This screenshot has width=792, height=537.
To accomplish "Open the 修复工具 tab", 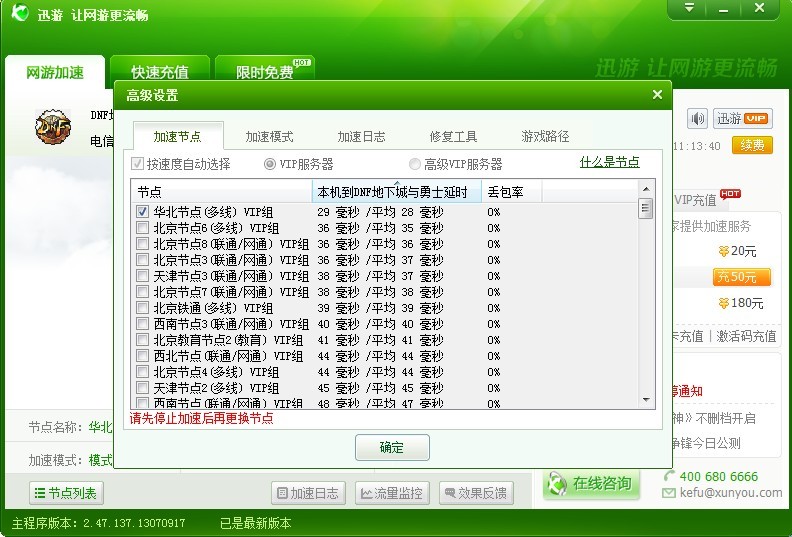I will pyautogui.click(x=453, y=136).
